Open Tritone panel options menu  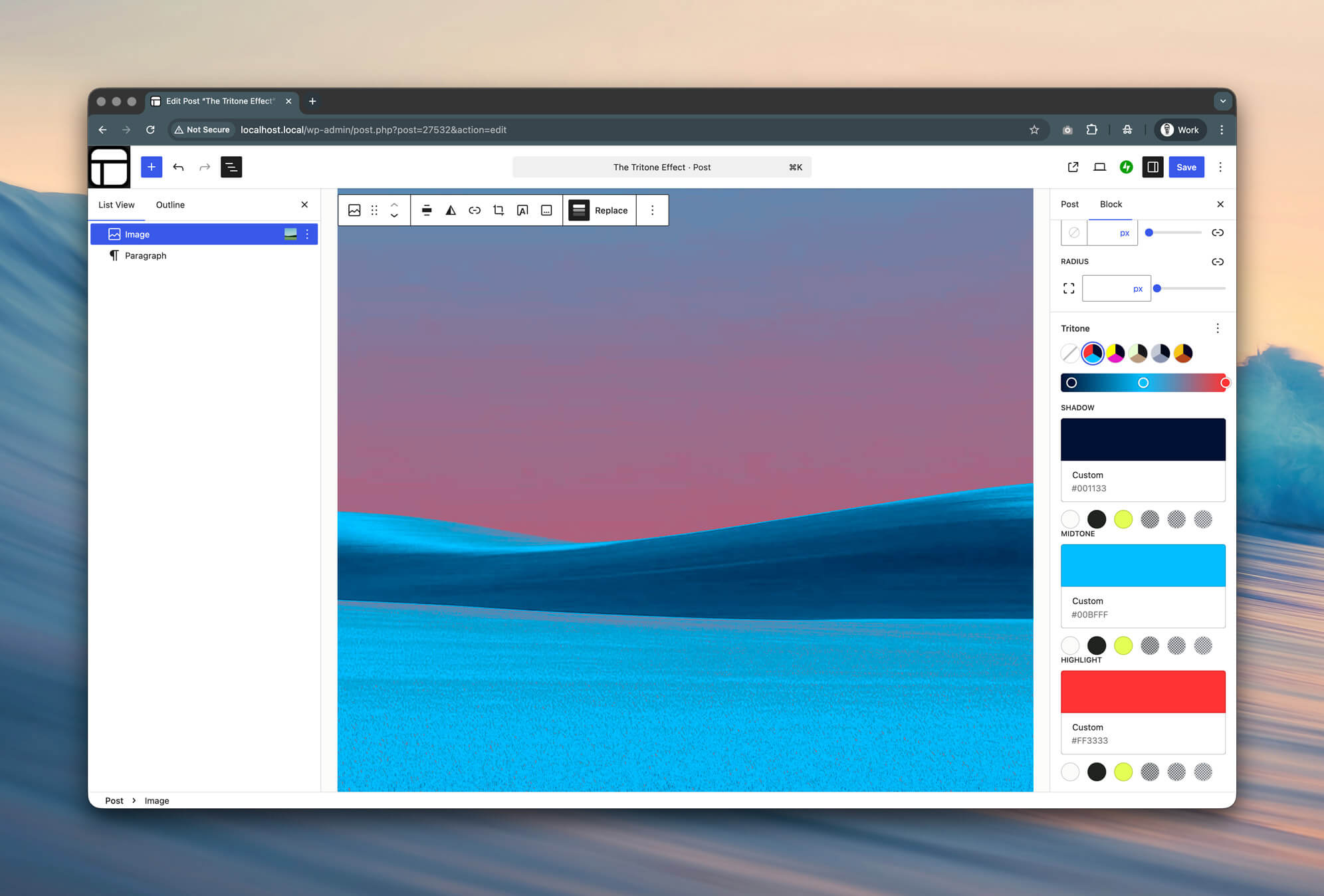[x=1217, y=328]
